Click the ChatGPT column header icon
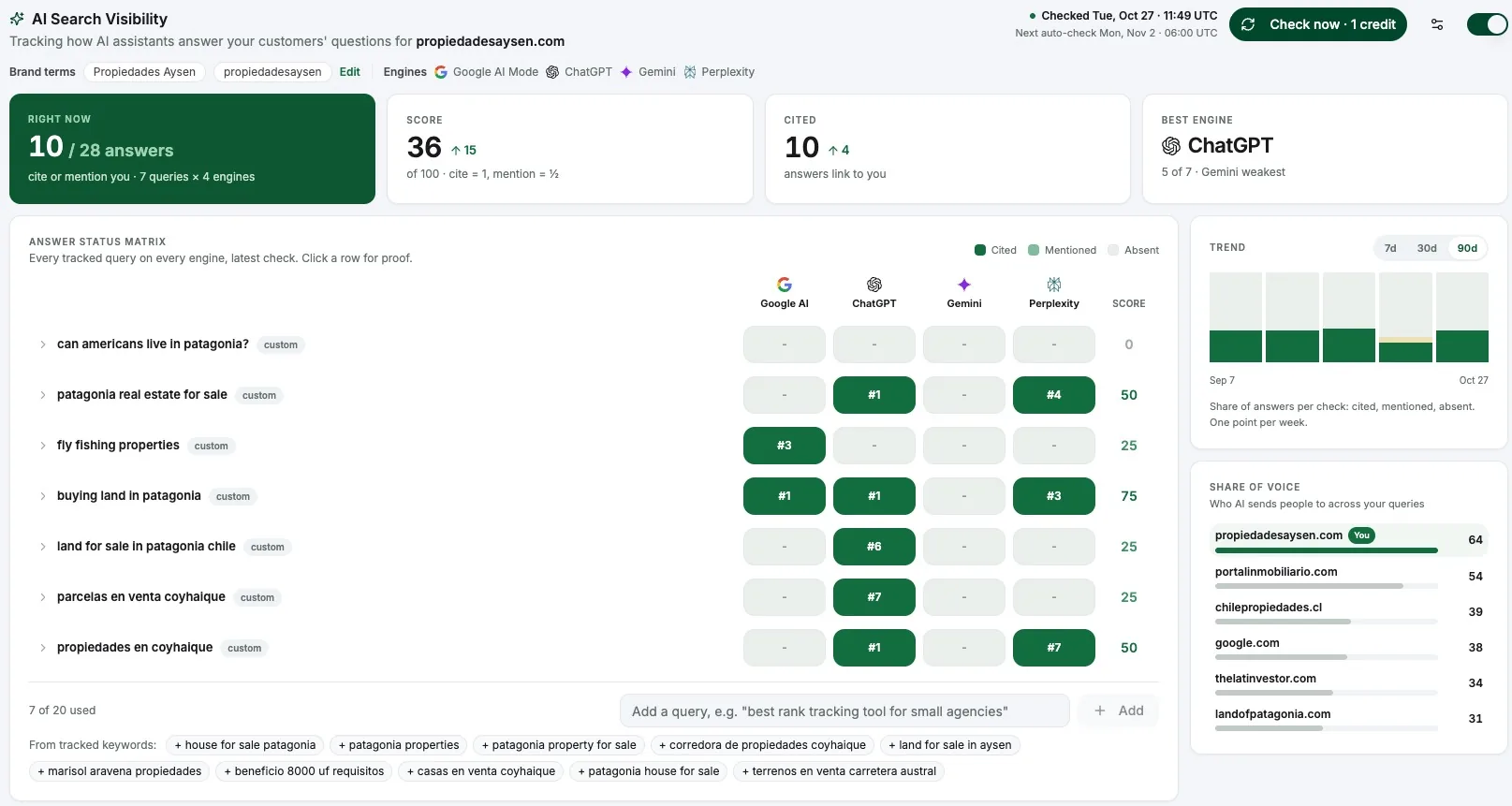This screenshot has height=806, width=1512. click(x=874, y=285)
